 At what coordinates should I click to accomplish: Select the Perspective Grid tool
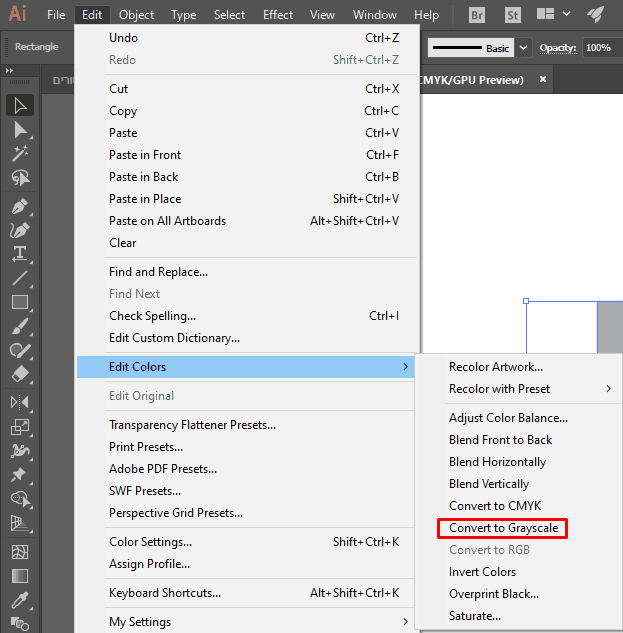tap(20, 523)
